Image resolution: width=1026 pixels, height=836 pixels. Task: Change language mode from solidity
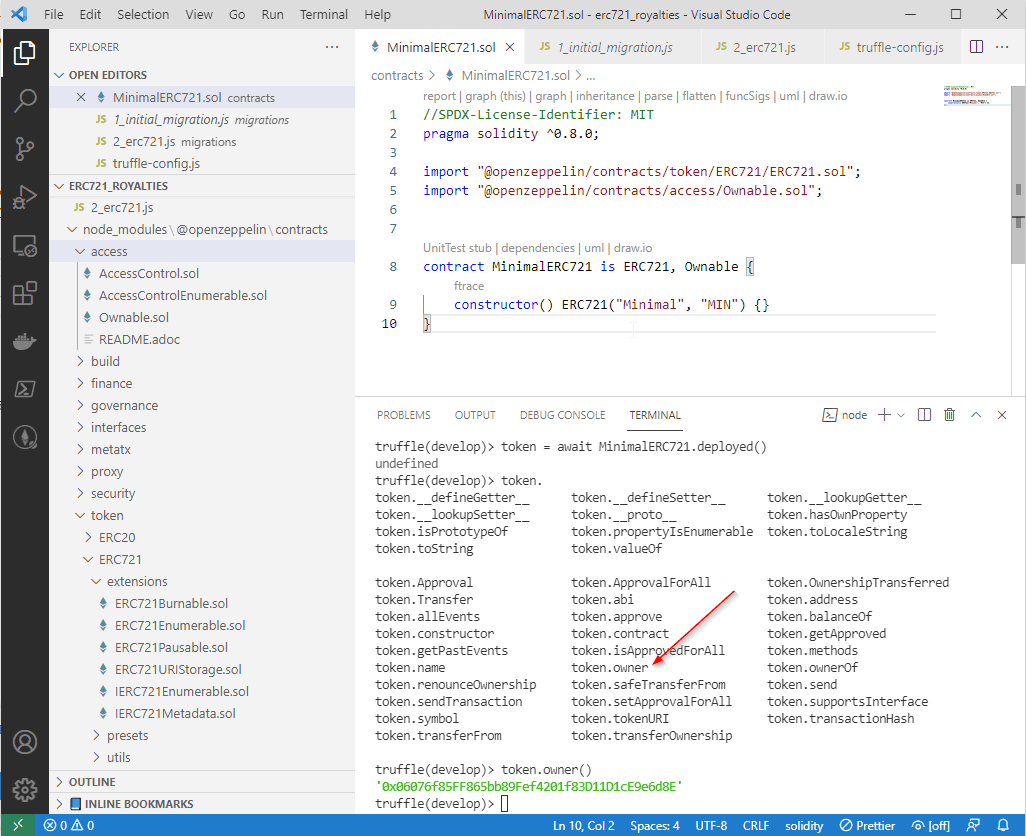tap(804, 826)
